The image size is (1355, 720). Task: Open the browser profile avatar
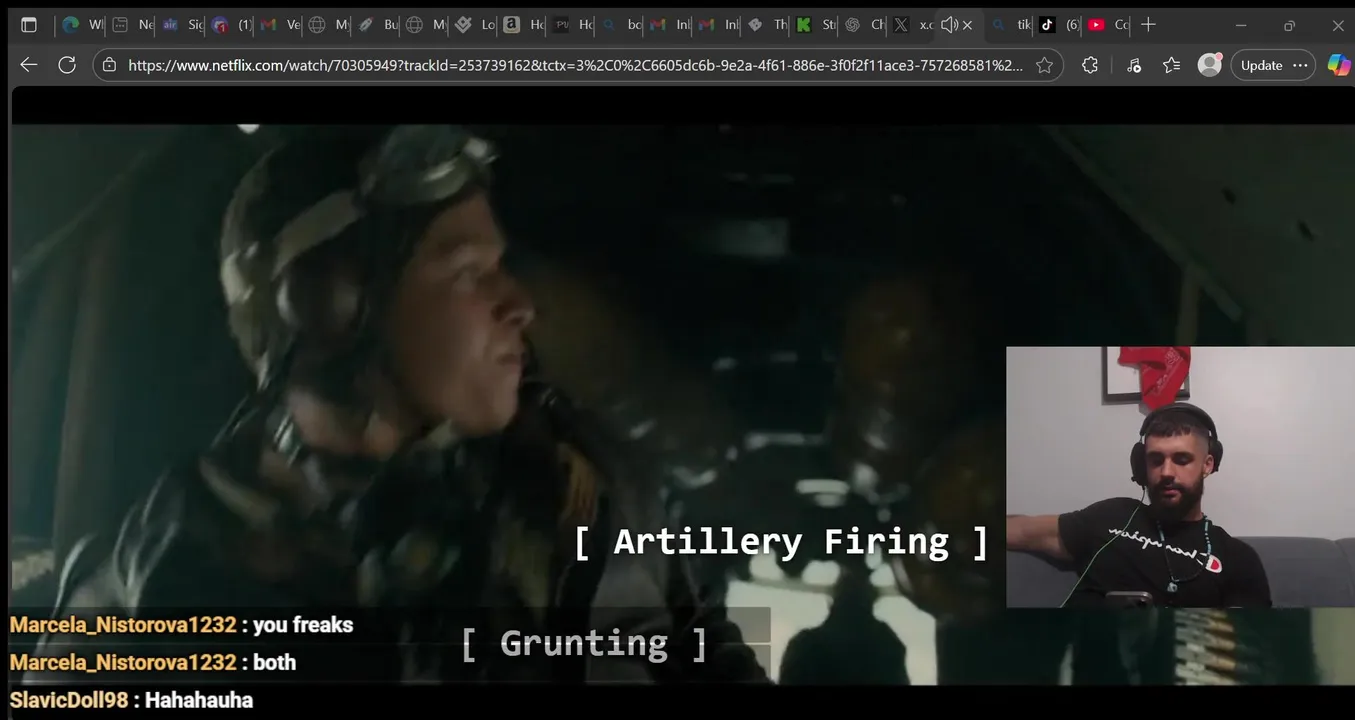(x=1210, y=65)
